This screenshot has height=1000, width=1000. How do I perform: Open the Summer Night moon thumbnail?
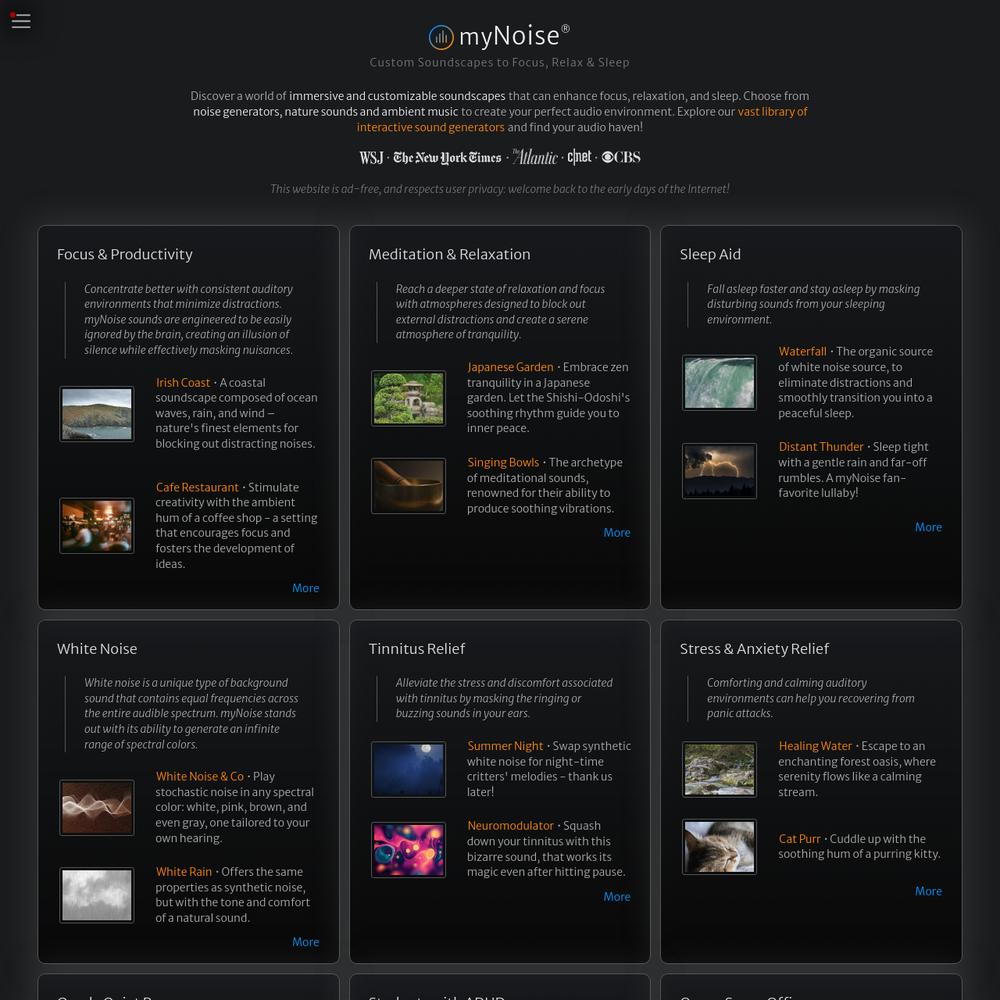408,769
